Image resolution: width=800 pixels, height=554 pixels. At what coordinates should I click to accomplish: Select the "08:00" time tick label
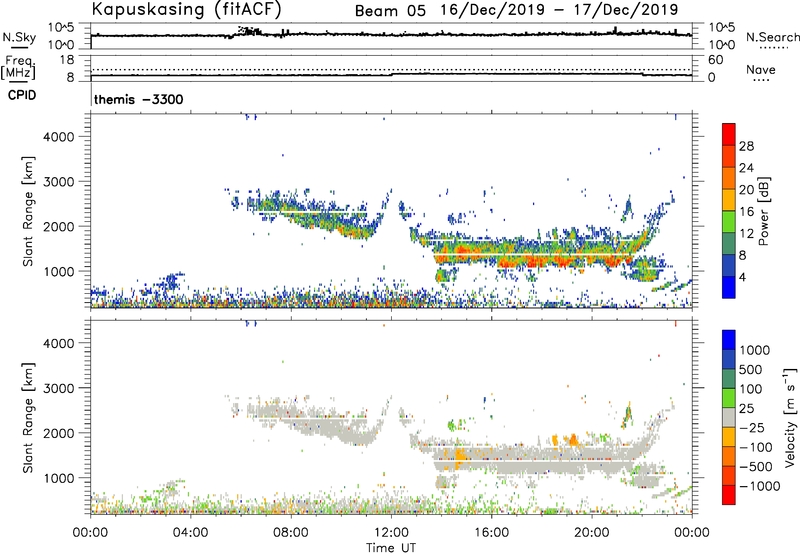[x=290, y=533]
